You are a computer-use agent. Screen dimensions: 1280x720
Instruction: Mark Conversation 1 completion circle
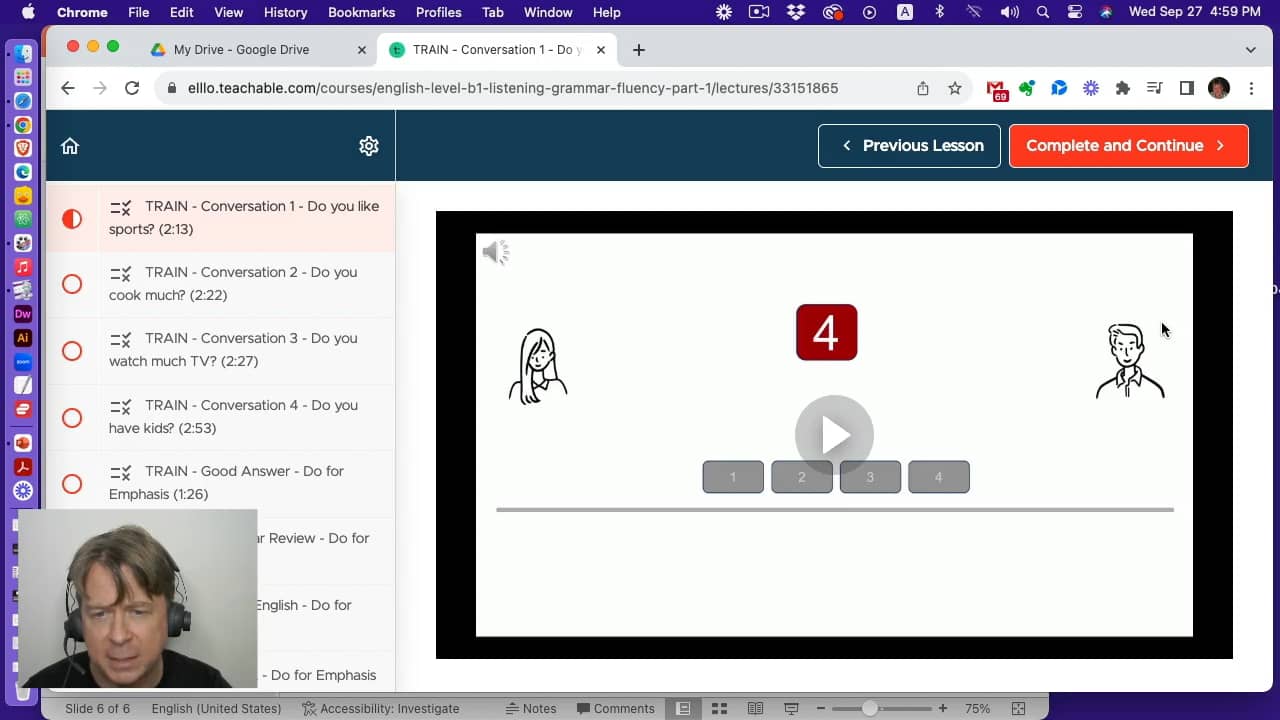[72, 218]
